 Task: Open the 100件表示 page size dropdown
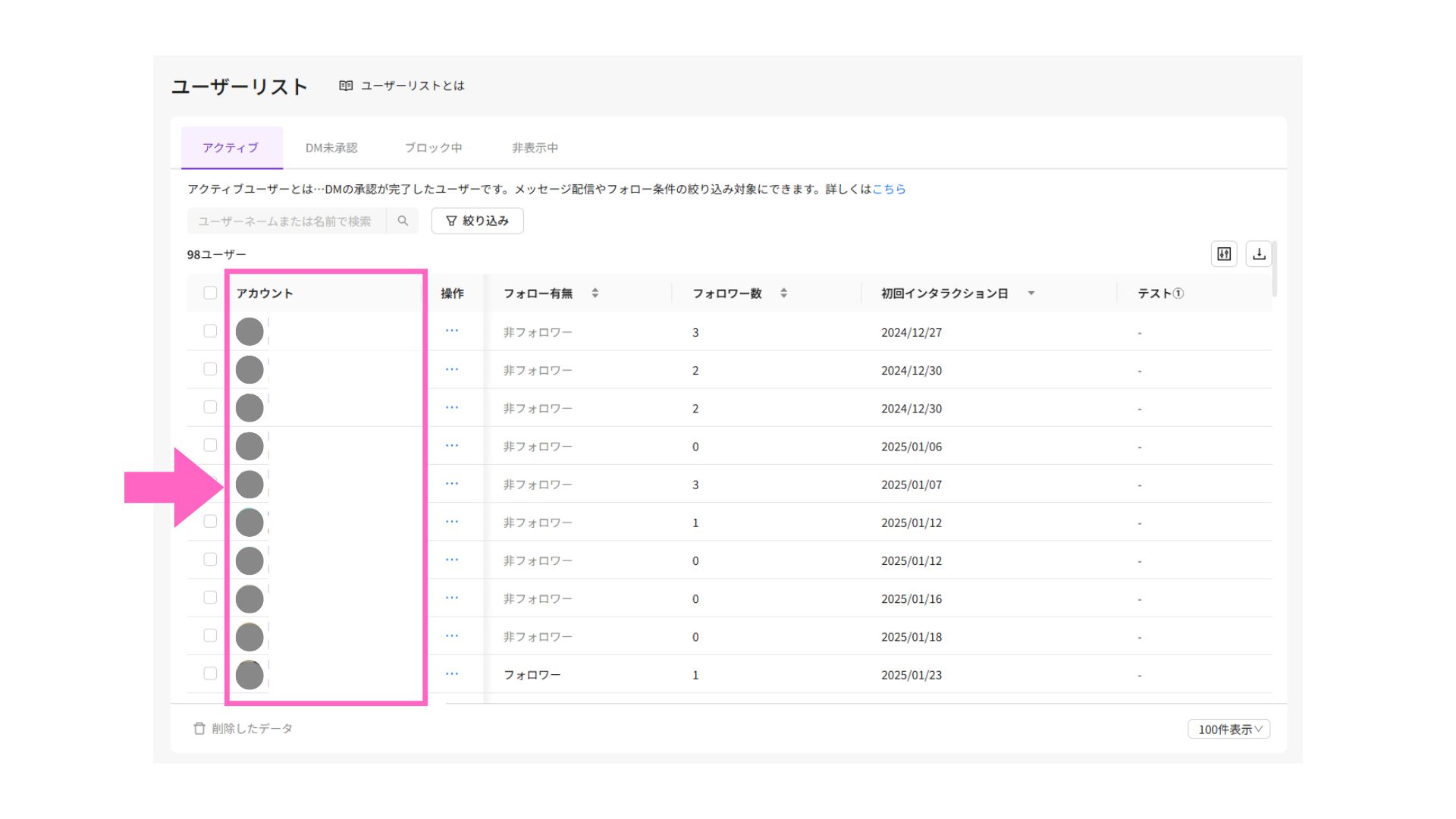(1228, 729)
